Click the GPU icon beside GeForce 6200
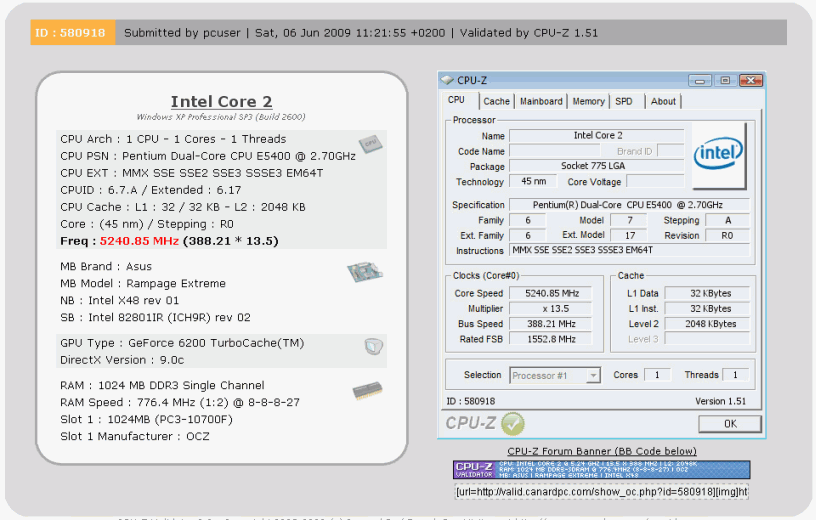 (373, 346)
